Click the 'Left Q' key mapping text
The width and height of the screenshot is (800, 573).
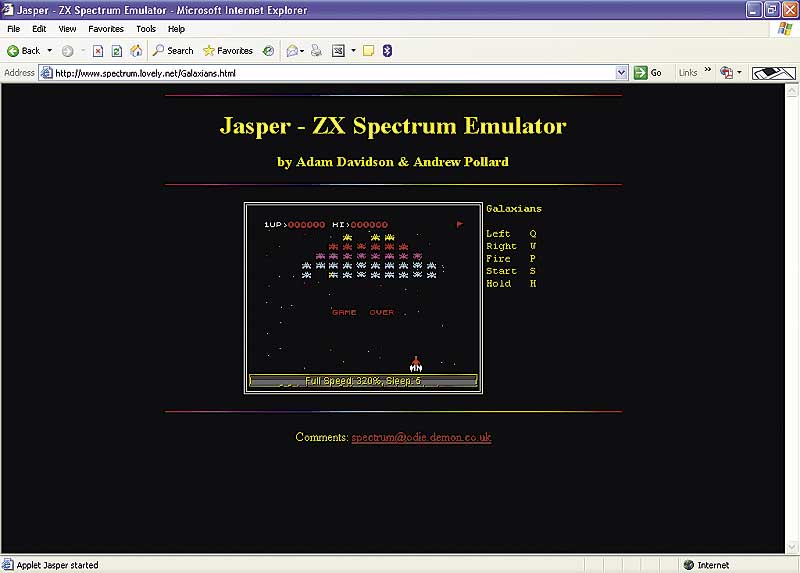coord(511,233)
